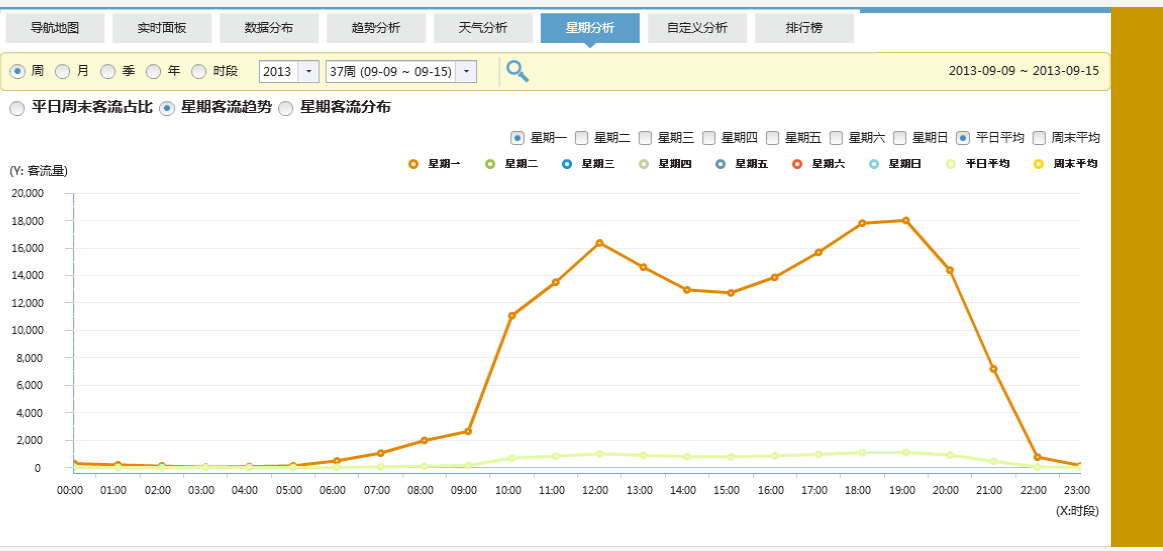Check the 周末平均 checkbox
Screen dimensions: 1163x551
[x=1039, y=138]
